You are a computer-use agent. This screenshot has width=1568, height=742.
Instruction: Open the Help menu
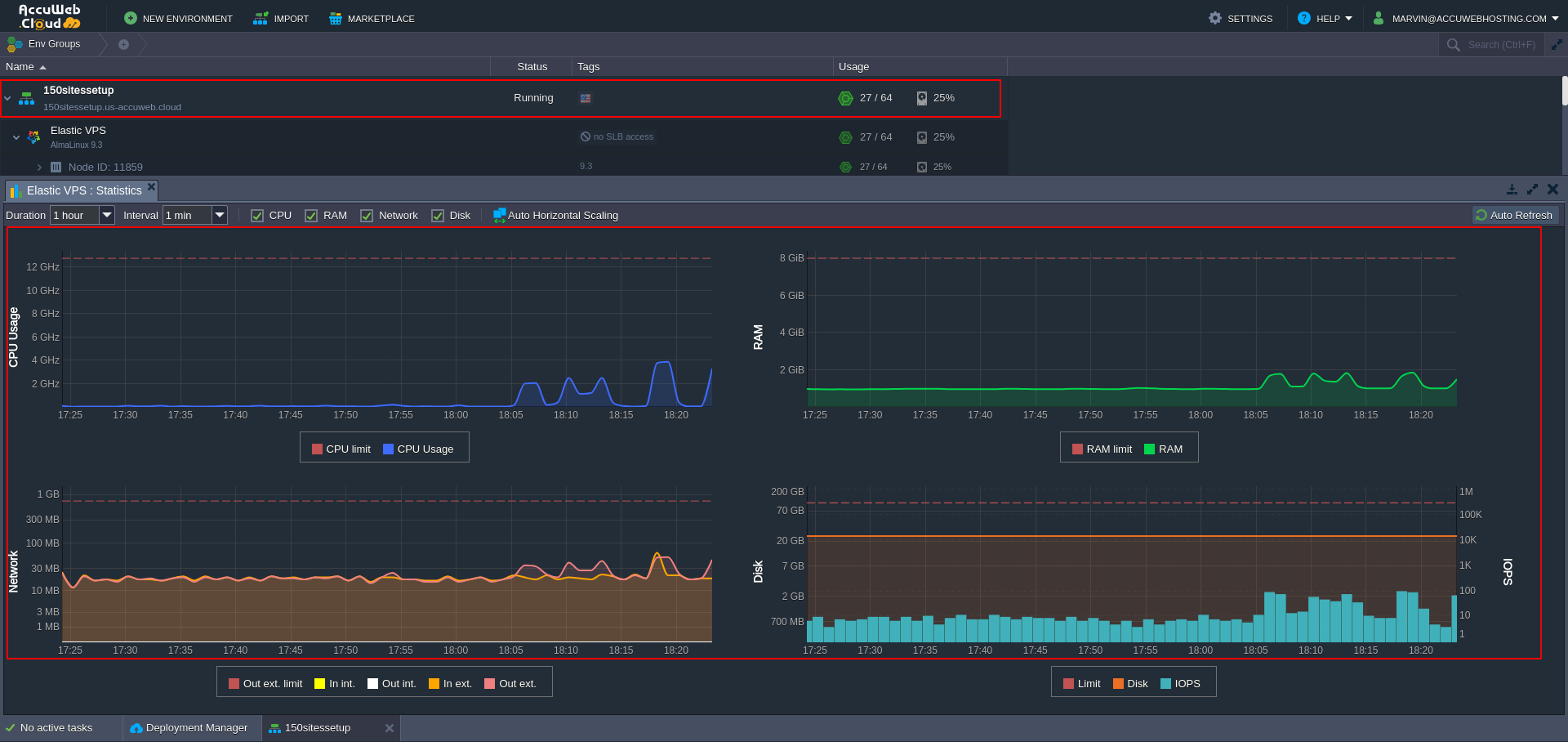point(1325,18)
